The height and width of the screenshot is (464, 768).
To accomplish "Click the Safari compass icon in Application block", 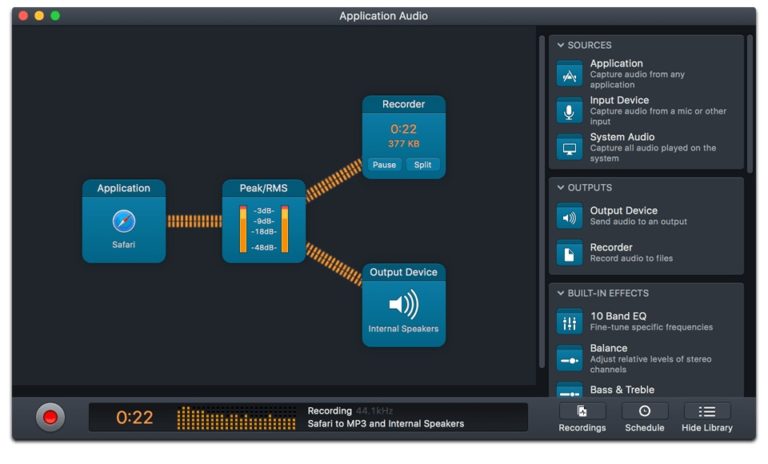I will point(124,220).
